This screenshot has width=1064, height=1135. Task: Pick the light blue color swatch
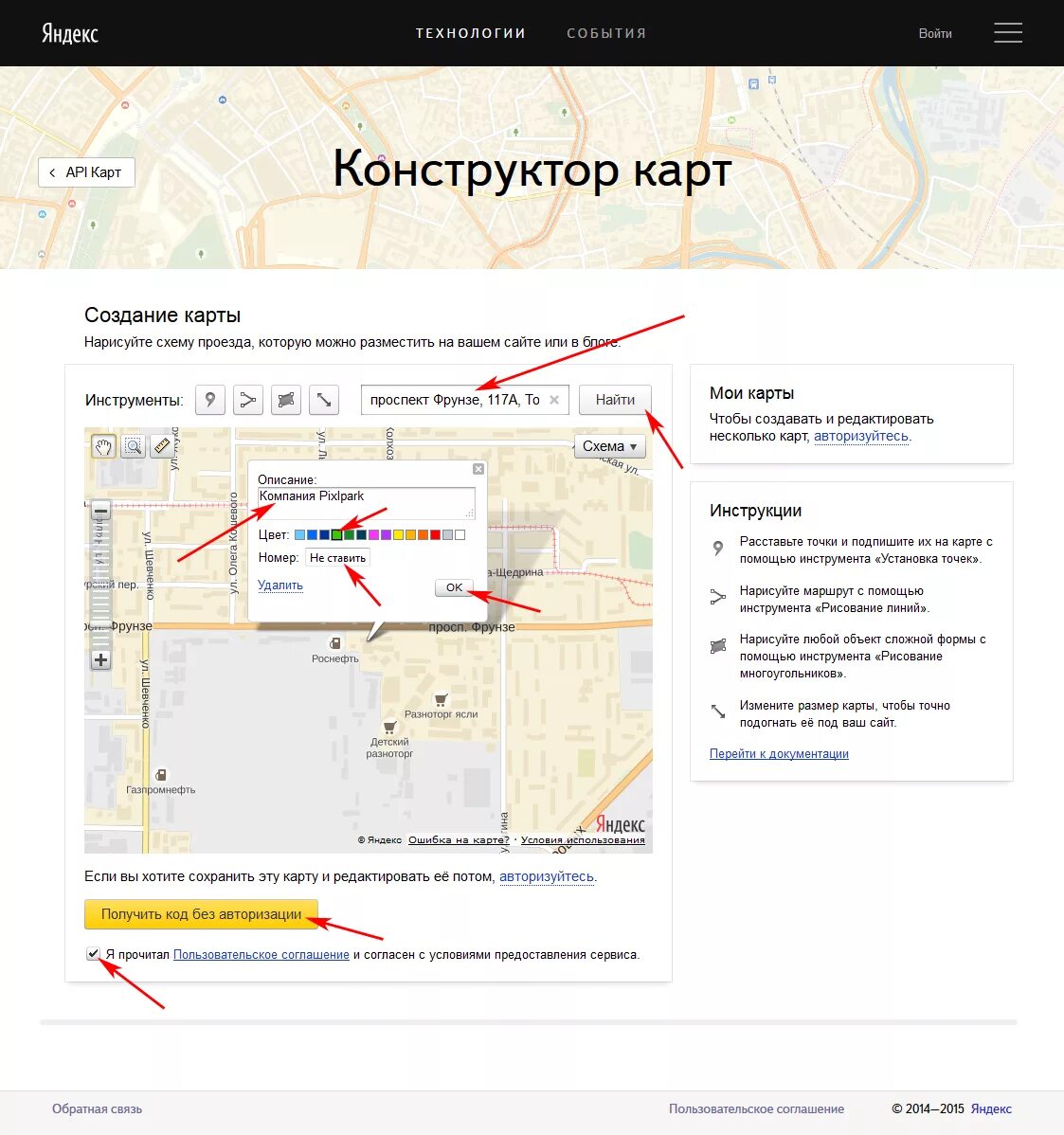click(x=299, y=535)
